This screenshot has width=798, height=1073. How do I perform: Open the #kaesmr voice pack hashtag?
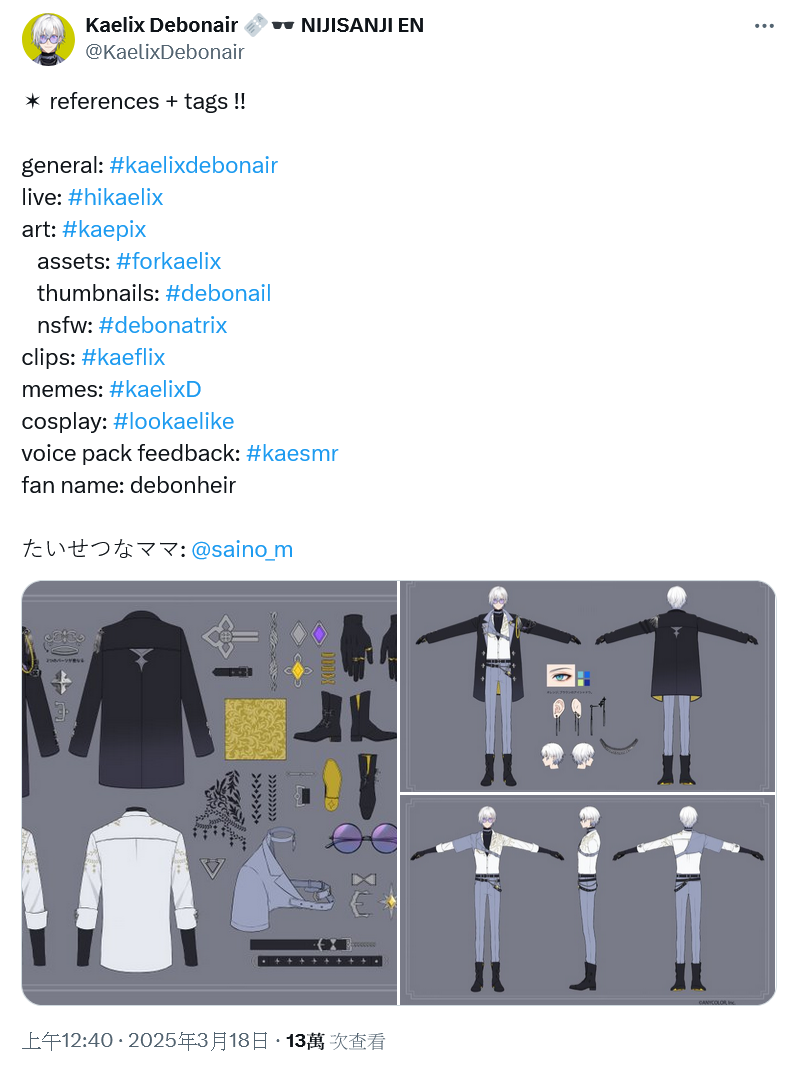292,453
